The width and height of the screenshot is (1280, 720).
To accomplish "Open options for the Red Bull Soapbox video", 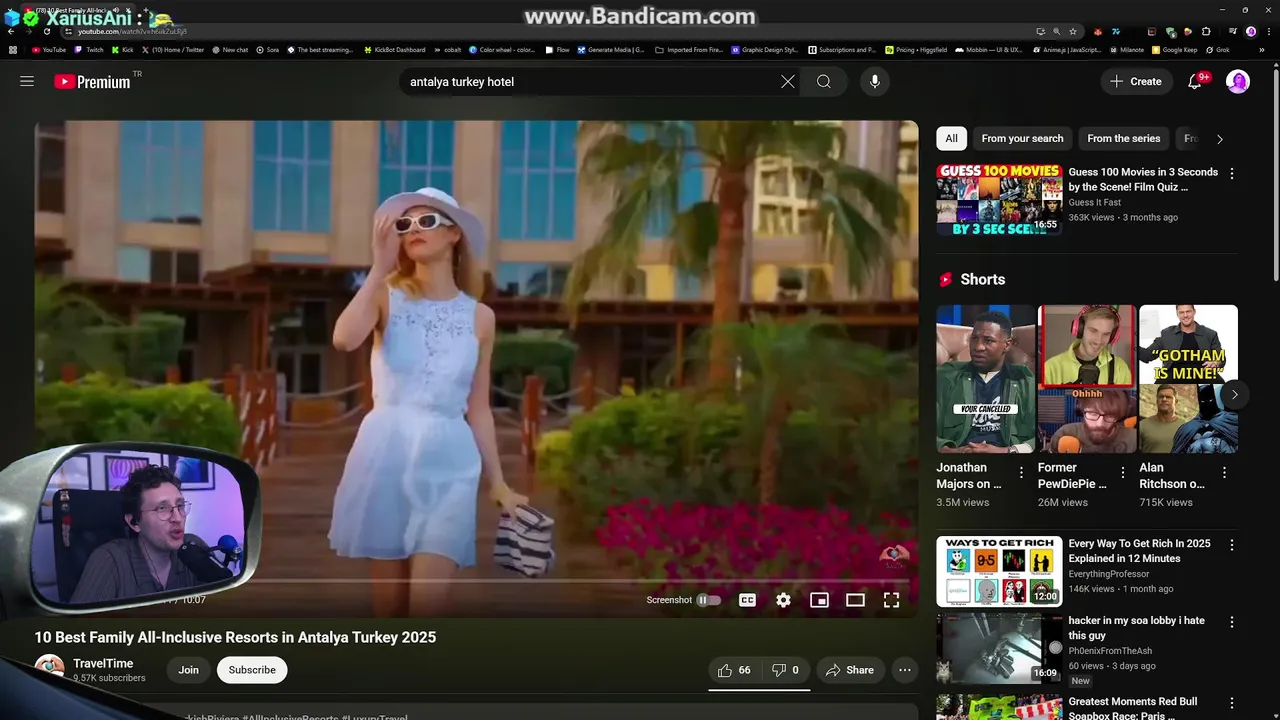I will pos(1232,703).
